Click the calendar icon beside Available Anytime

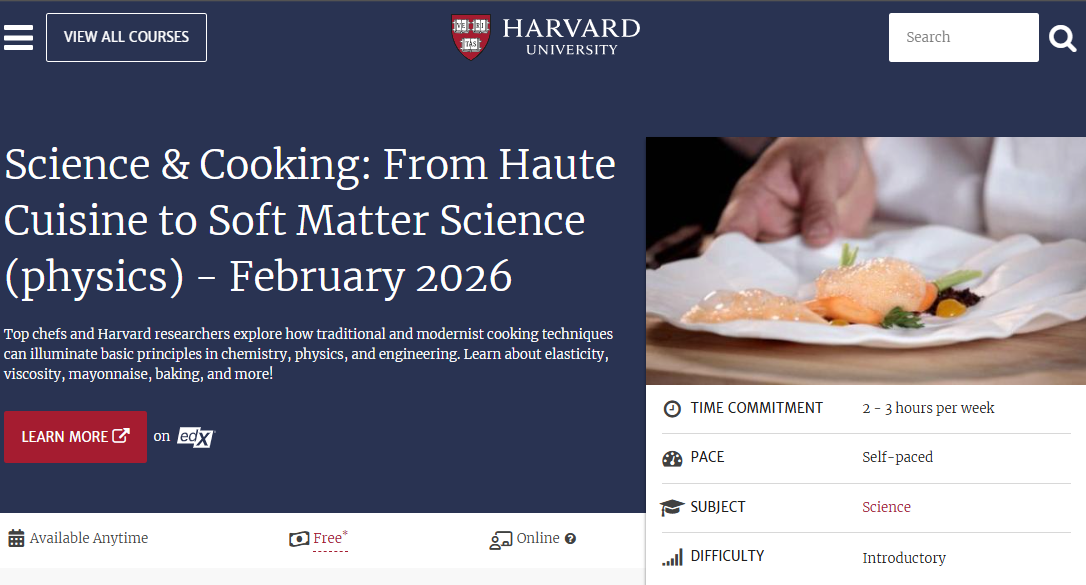click(x=16, y=539)
